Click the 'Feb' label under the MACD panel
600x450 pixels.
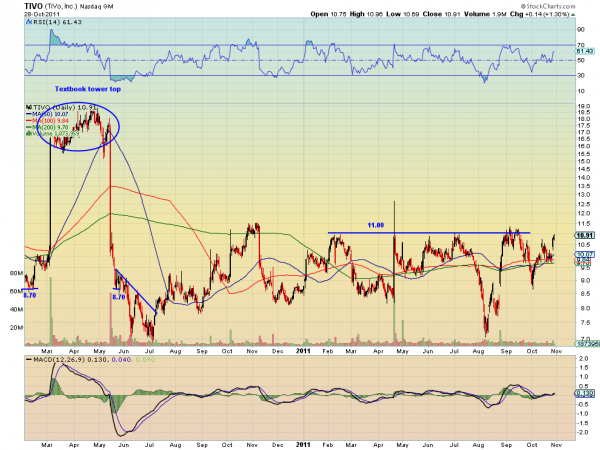pyautogui.click(x=328, y=445)
